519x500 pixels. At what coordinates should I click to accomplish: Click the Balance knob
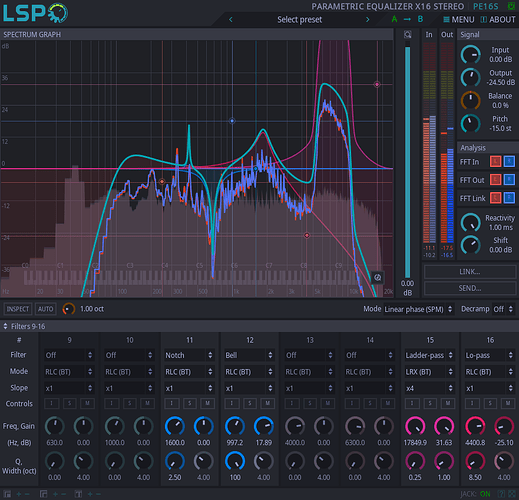(x=470, y=100)
